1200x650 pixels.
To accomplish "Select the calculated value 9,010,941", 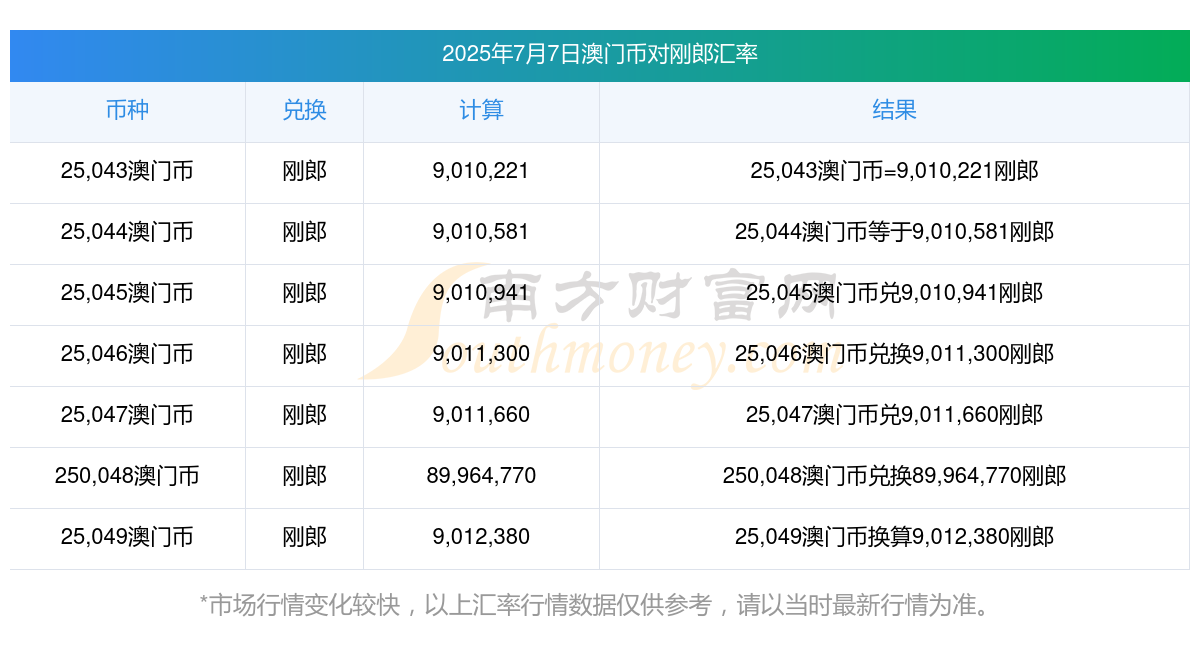I will pyautogui.click(x=481, y=293).
